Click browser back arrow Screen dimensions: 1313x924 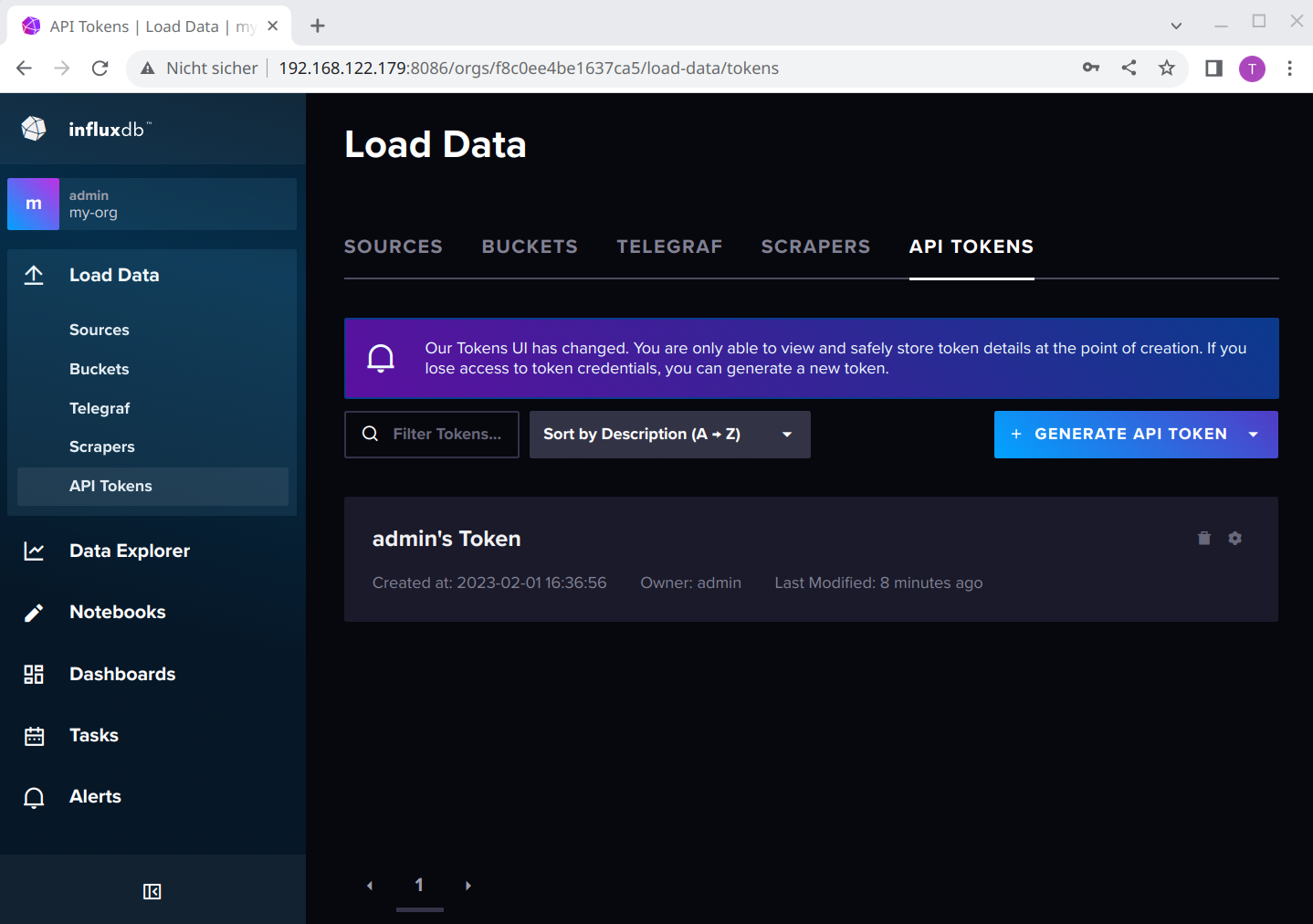25,68
